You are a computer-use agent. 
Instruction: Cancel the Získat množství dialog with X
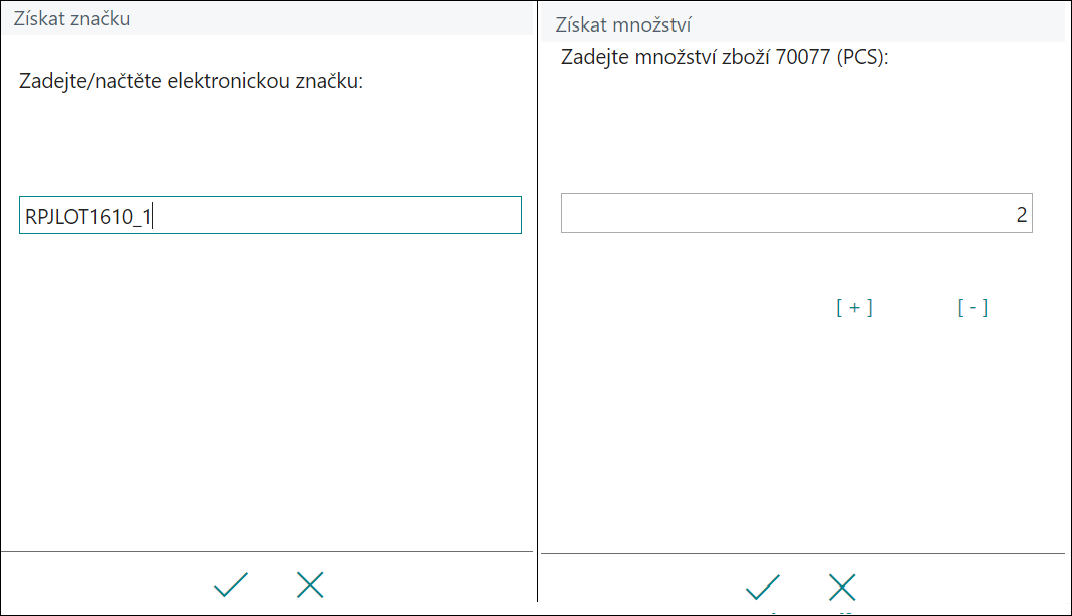[842, 587]
